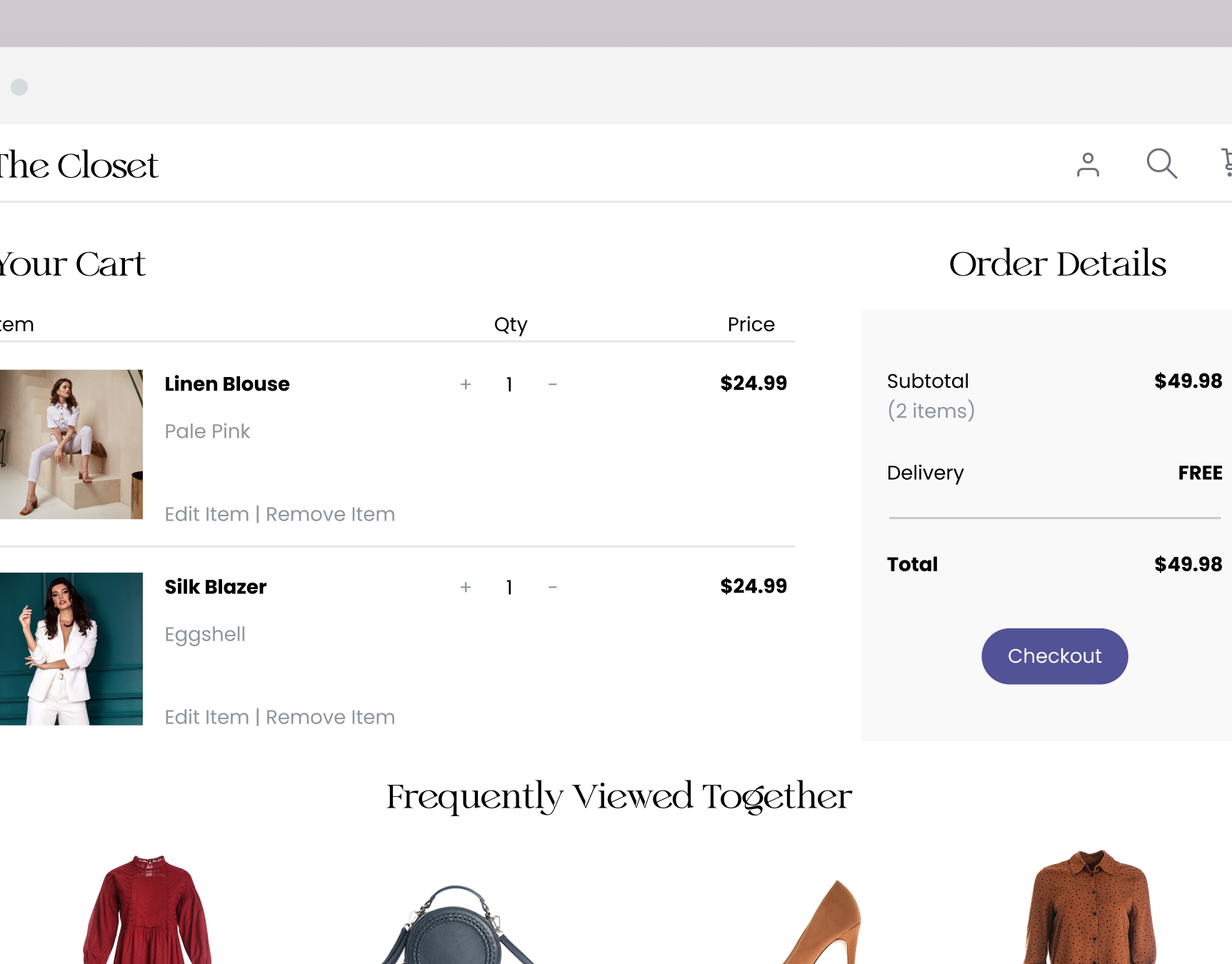Viewport: 1232px width, 964px height.
Task: Click the Linen Blouse $24.99 price
Action: [753, 383]
